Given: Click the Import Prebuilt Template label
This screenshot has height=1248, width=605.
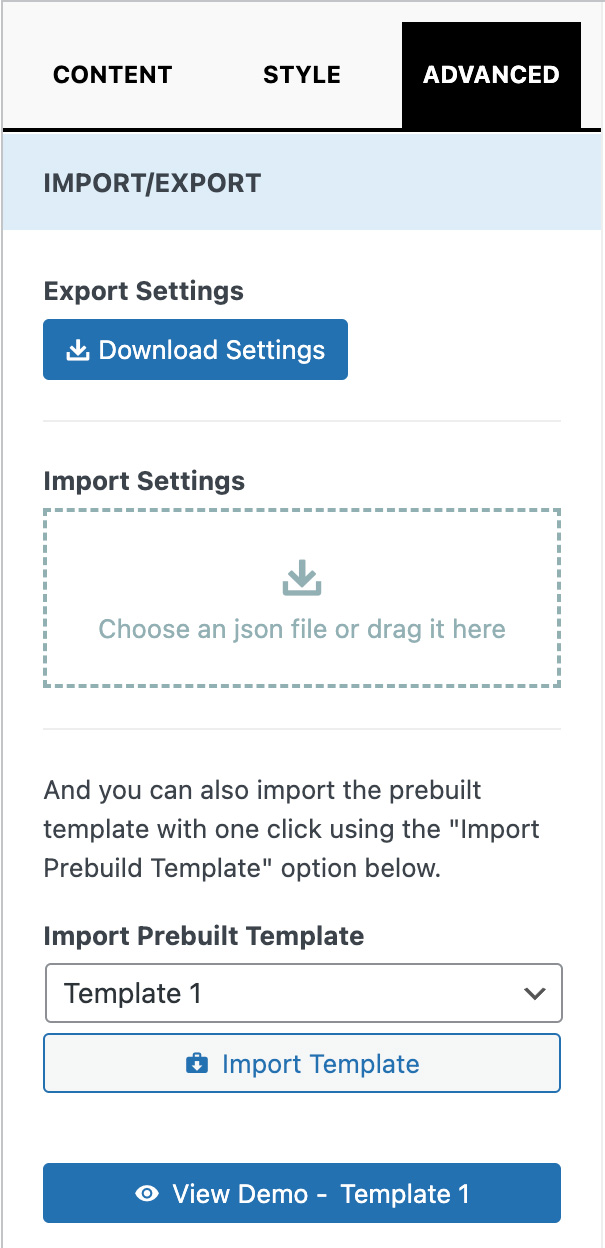Looking at the screenshot, I should [204, 936].
